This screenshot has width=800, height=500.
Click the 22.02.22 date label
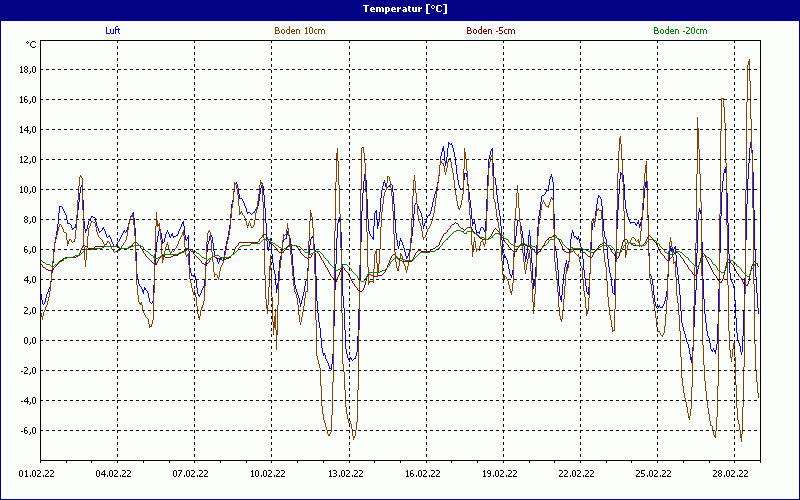point(576,475)
